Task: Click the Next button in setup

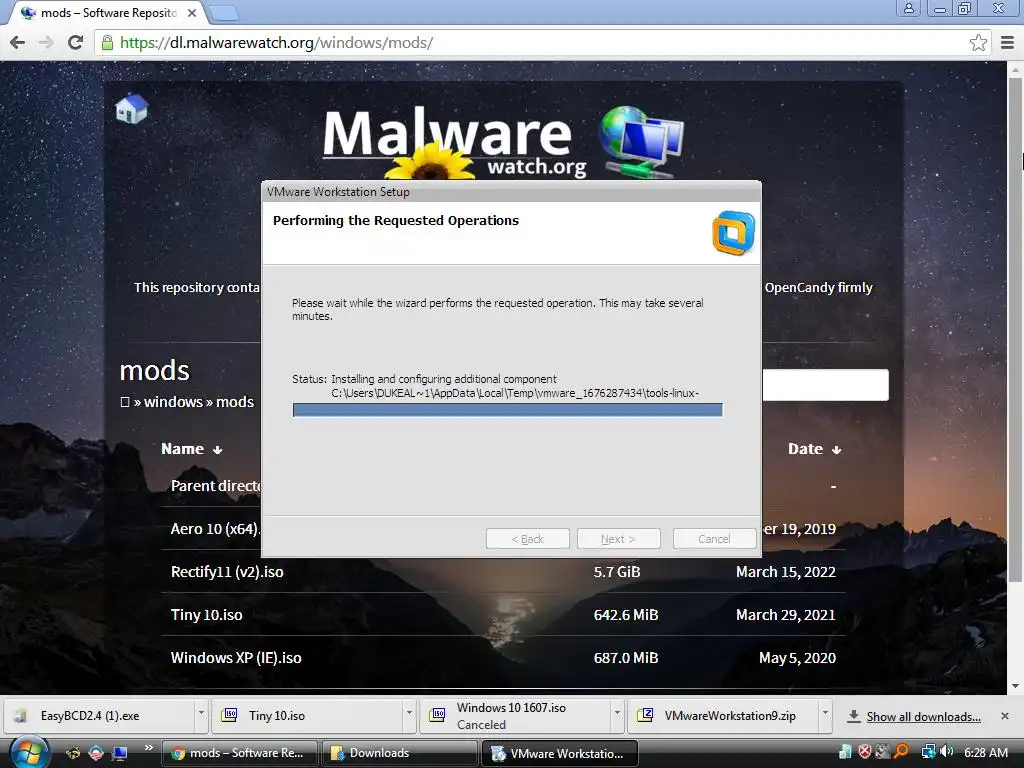Action: 618,539
